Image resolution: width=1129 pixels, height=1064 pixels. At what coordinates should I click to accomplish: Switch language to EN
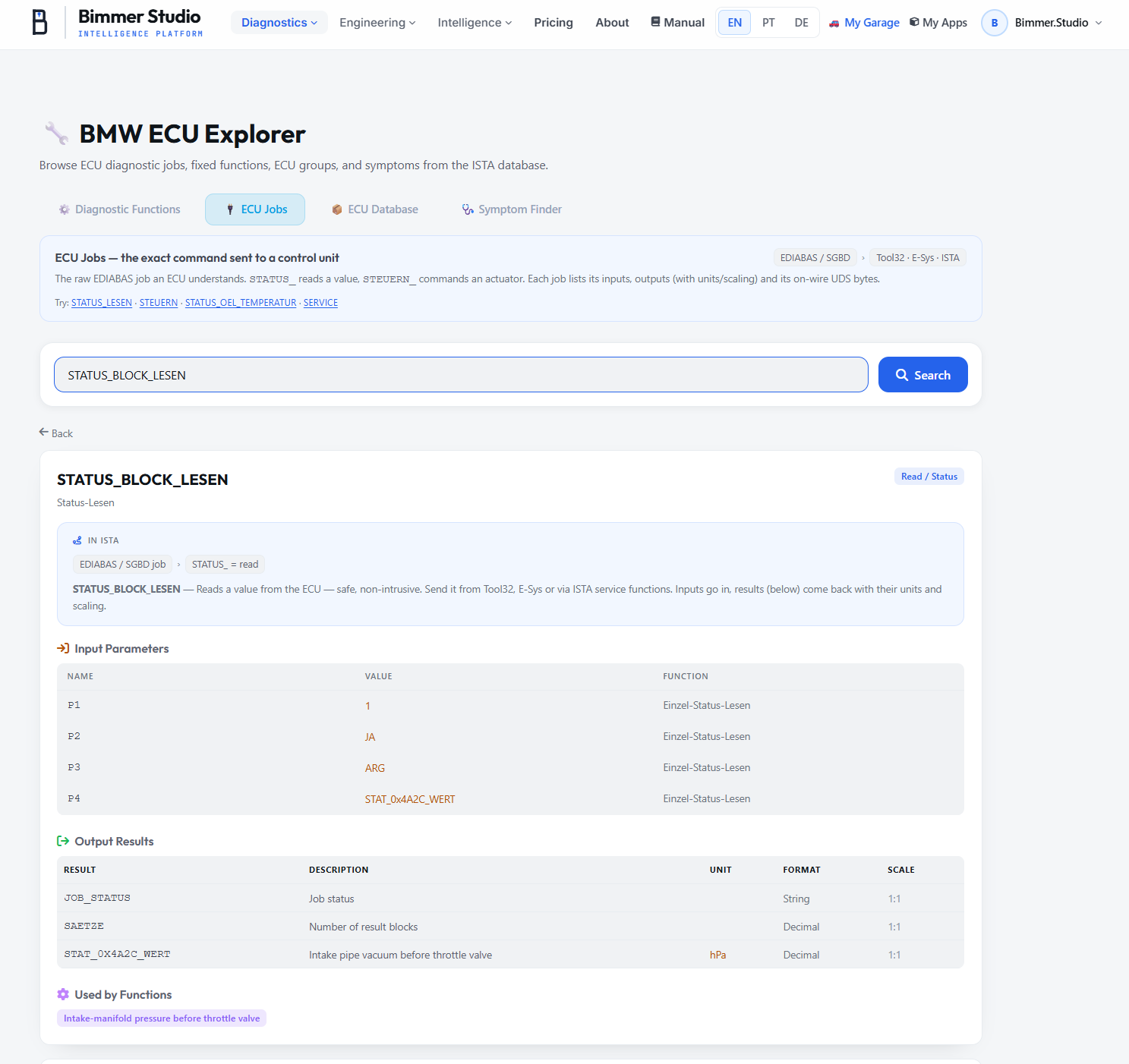735,23
